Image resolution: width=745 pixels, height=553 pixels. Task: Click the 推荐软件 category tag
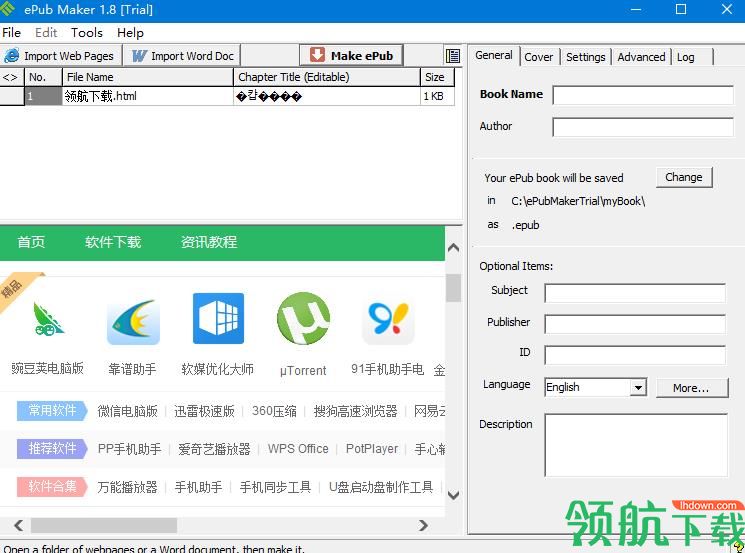[x=52, y=448]
